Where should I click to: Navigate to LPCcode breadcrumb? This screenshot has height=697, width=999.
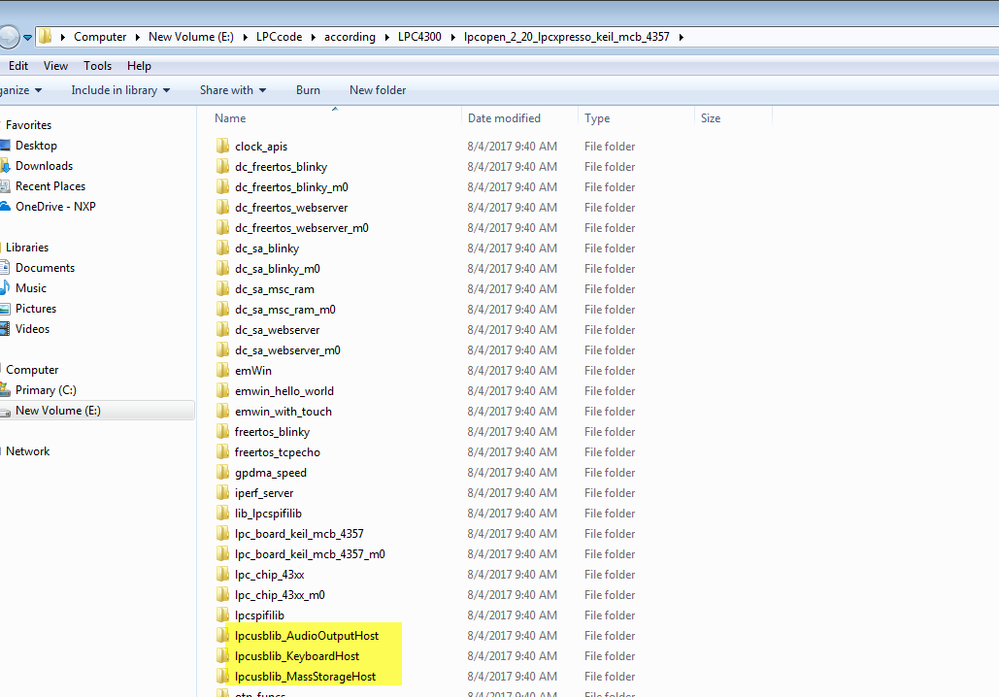pyautogui.click(x=279, y=37)
